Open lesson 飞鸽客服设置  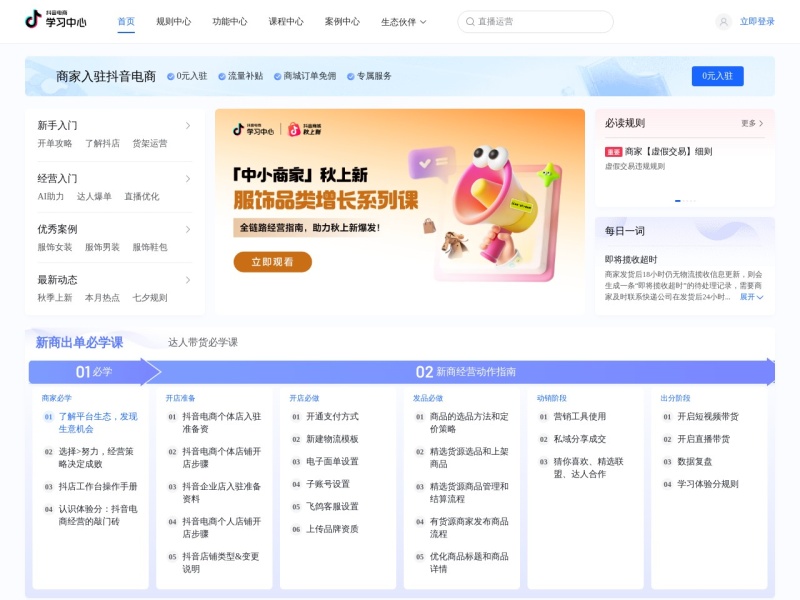[x=332, y=506]
